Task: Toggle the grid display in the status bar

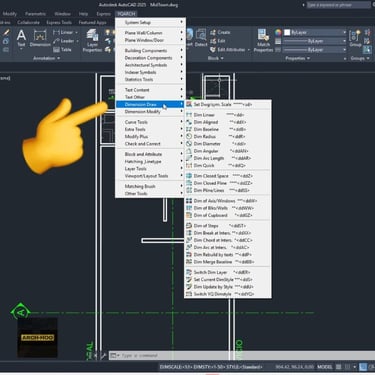Action: [338, 367]
